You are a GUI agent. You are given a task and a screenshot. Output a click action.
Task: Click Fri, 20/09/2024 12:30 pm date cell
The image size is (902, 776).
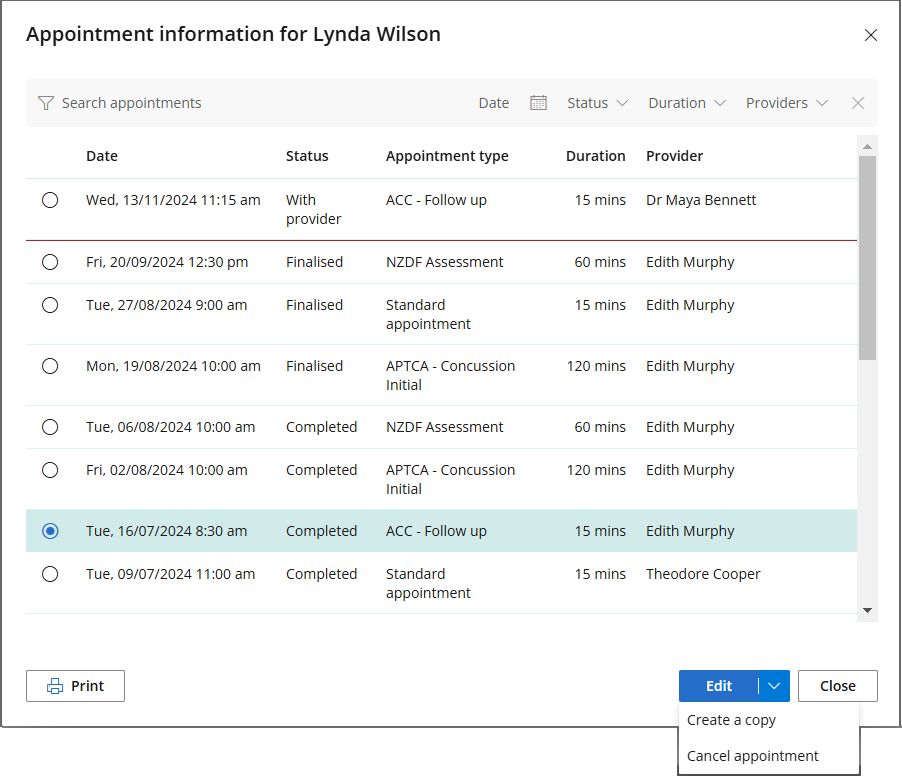[x=167, y=262]
